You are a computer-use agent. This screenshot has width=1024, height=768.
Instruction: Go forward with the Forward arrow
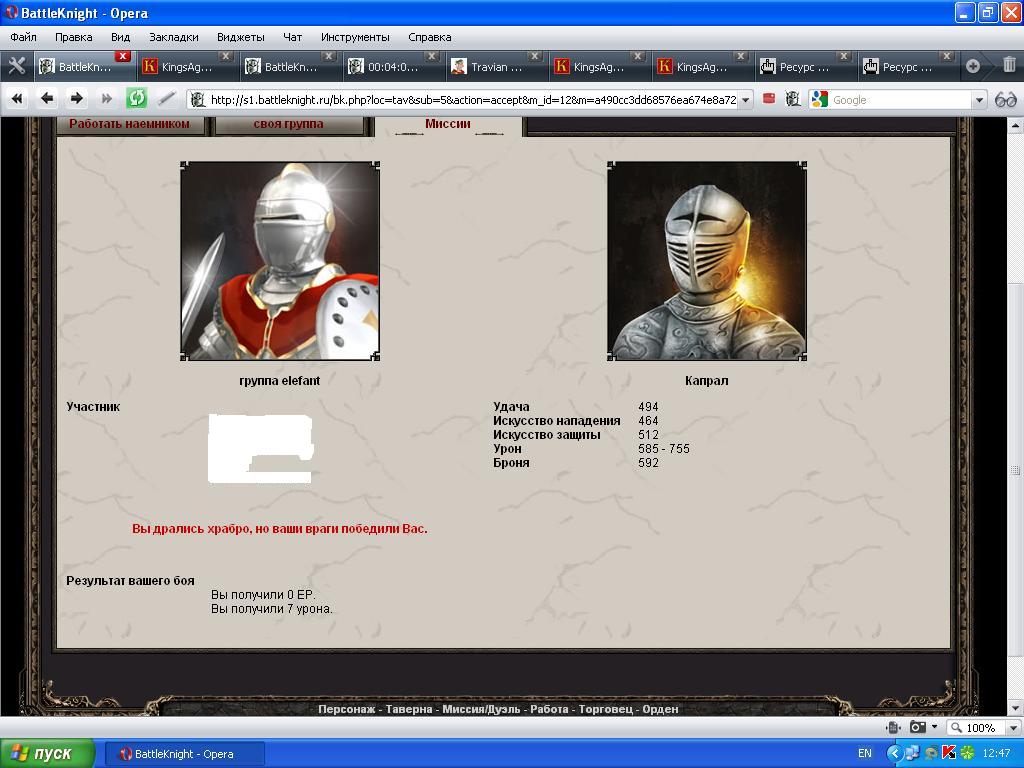pos(76,99)
